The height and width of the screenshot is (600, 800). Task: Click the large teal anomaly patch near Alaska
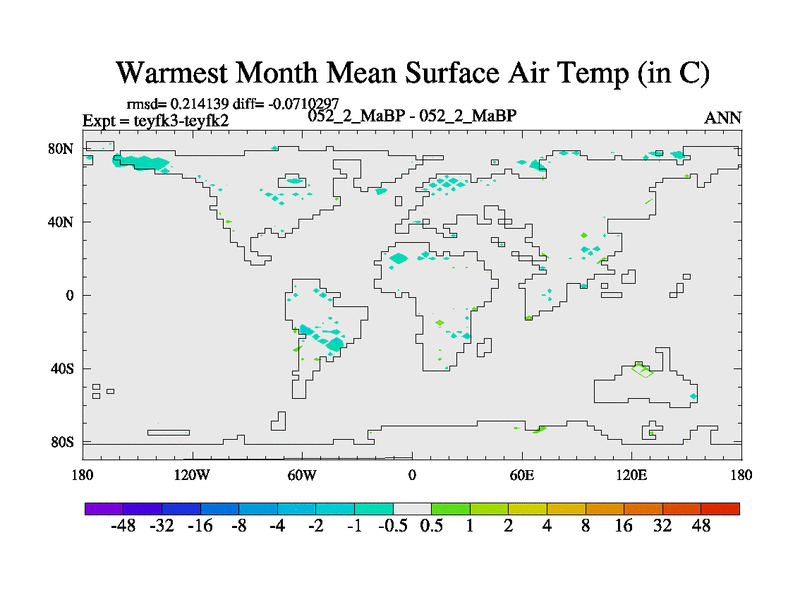143,162
